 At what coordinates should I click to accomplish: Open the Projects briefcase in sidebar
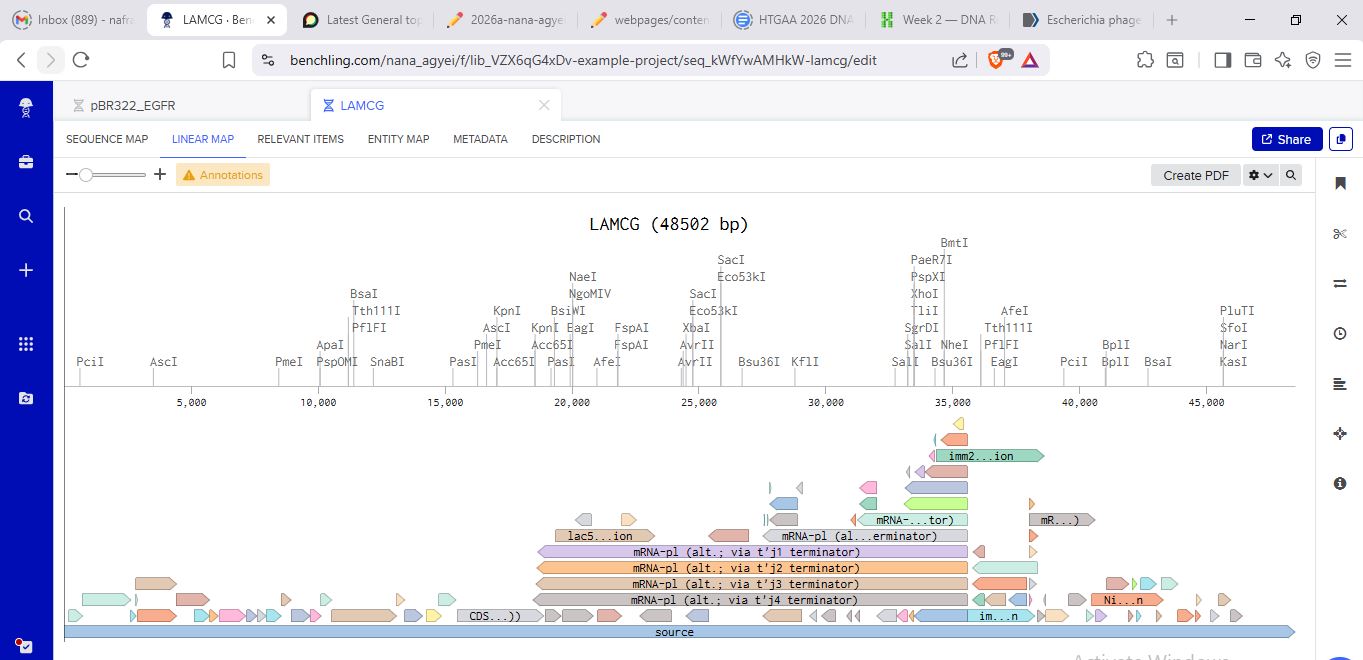[26, 162]
